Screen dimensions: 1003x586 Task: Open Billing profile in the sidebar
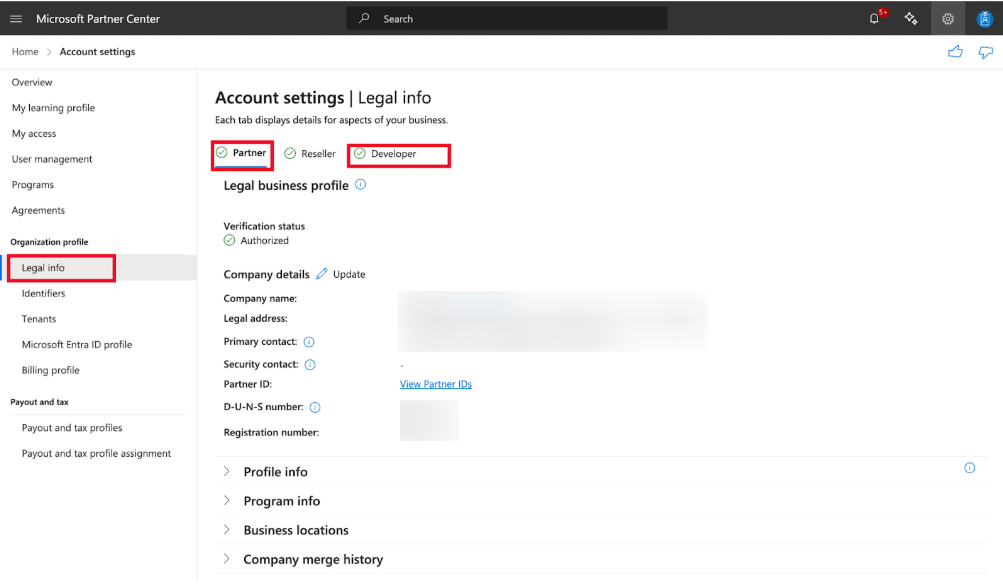tap(51, 370)
